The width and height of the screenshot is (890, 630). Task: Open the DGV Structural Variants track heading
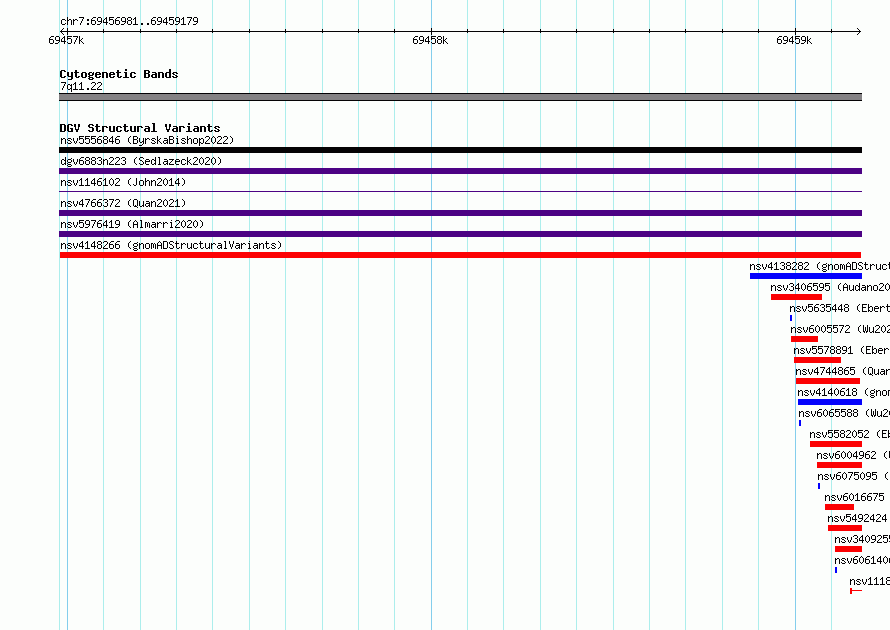point(140,128)
